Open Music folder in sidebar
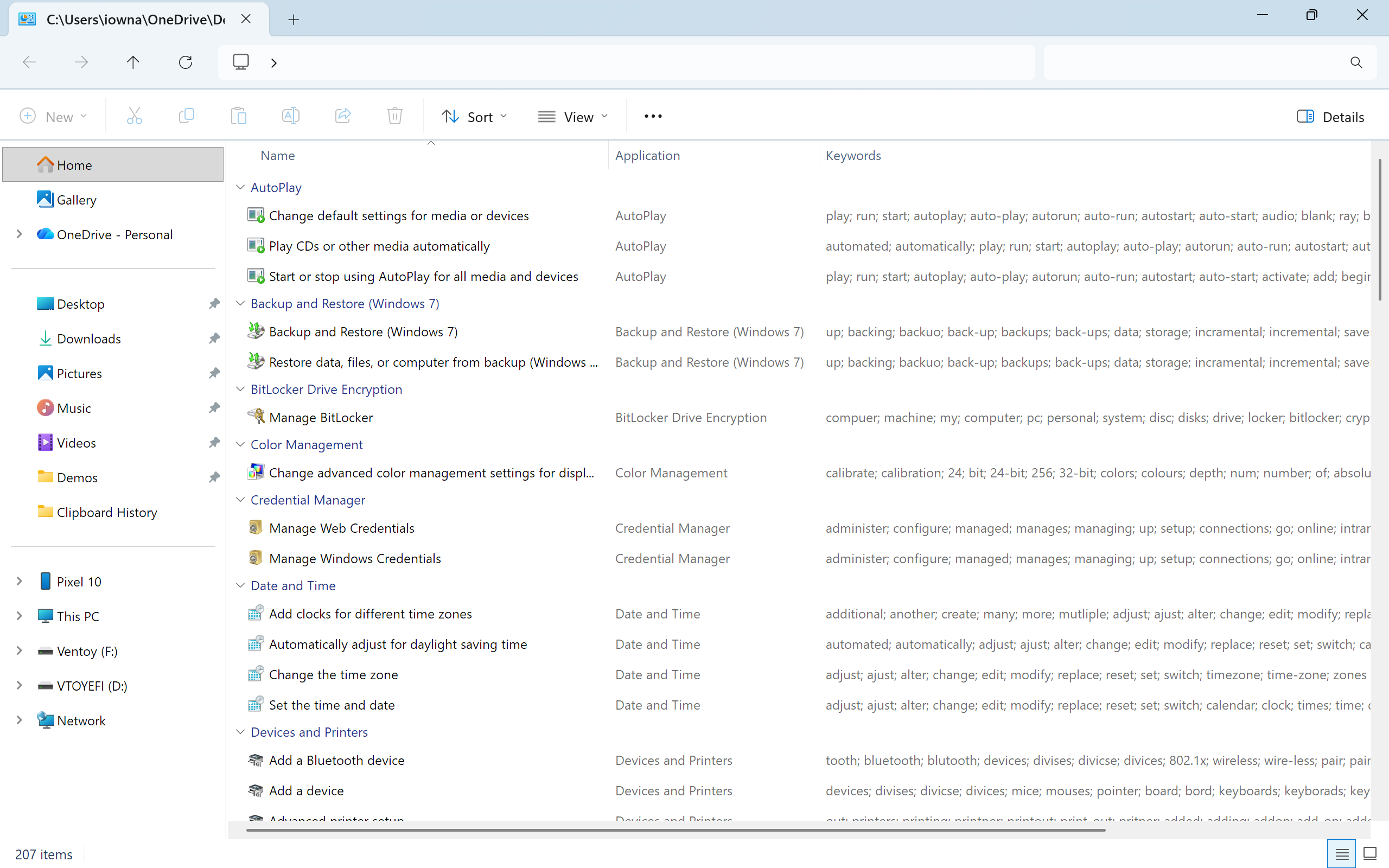The width and height of the screenshot is (1389, 868). 113,407
